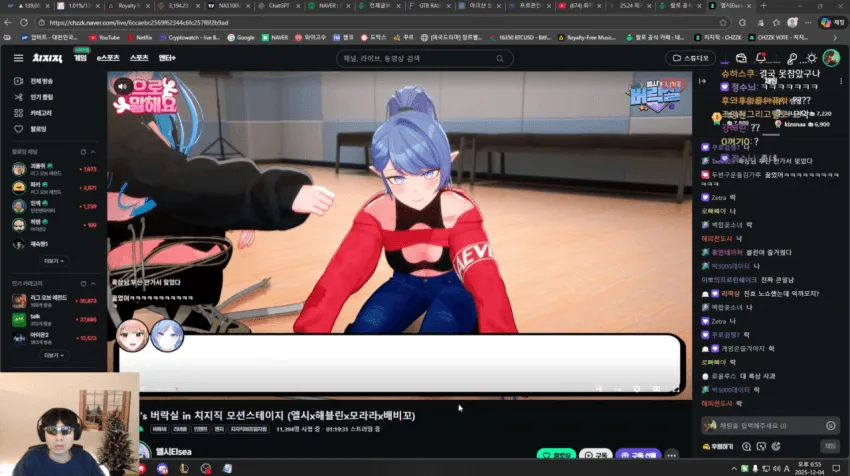Send the chat message
850x476 pixels.
[830, 446]
